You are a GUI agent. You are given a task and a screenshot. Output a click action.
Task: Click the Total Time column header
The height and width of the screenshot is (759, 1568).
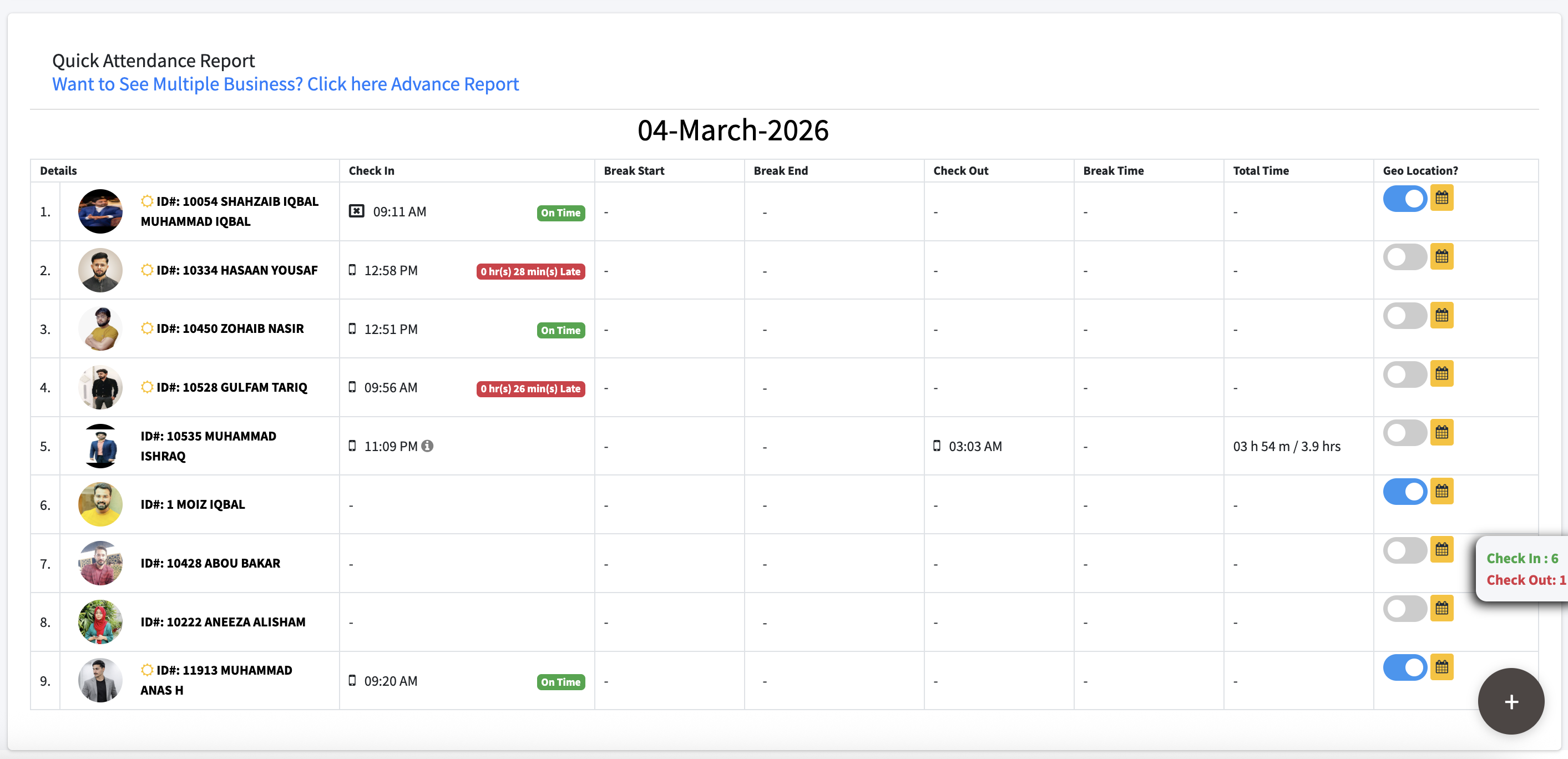[1261, 171]
